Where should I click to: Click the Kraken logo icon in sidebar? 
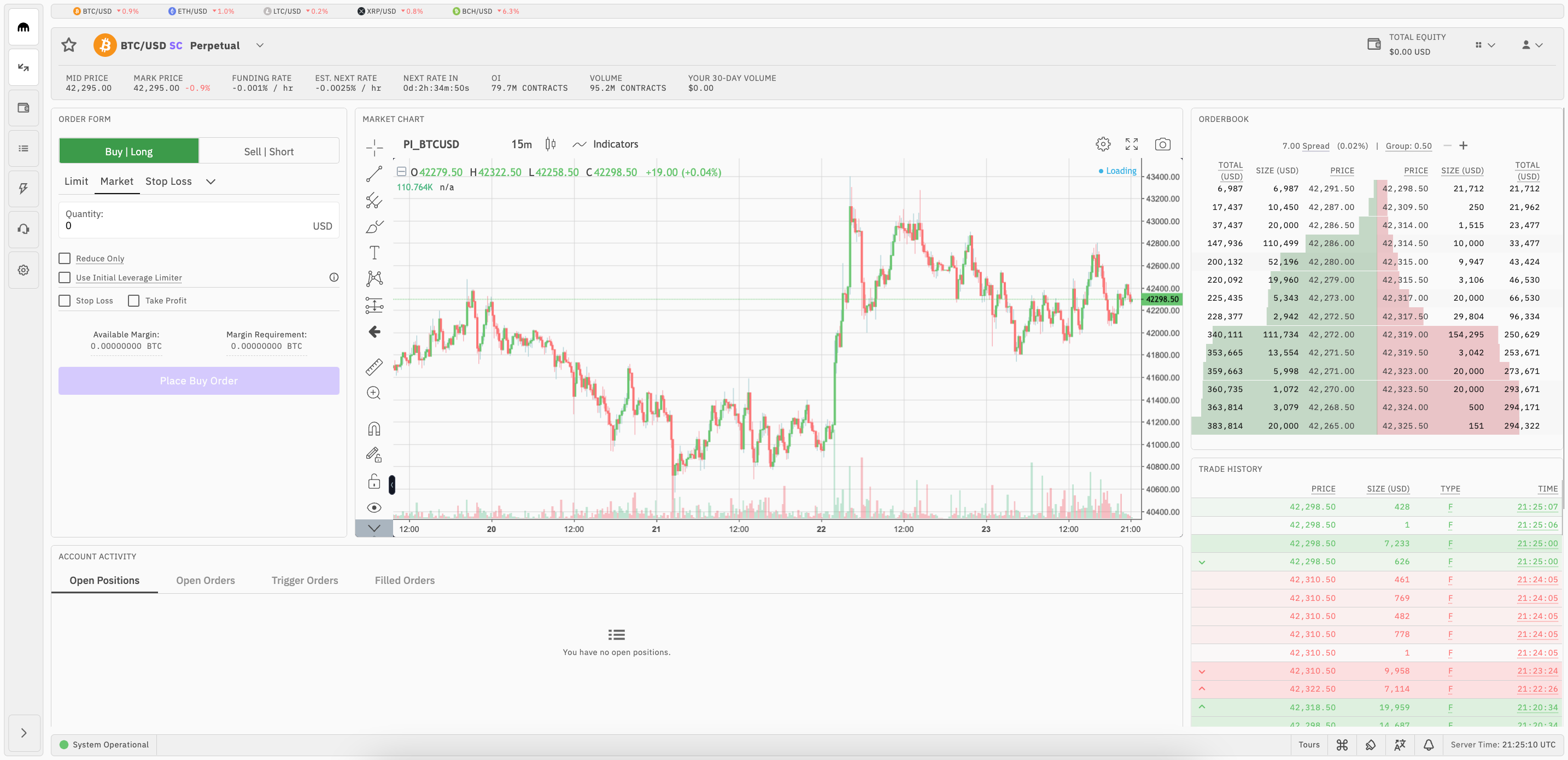tap(23, 27)
